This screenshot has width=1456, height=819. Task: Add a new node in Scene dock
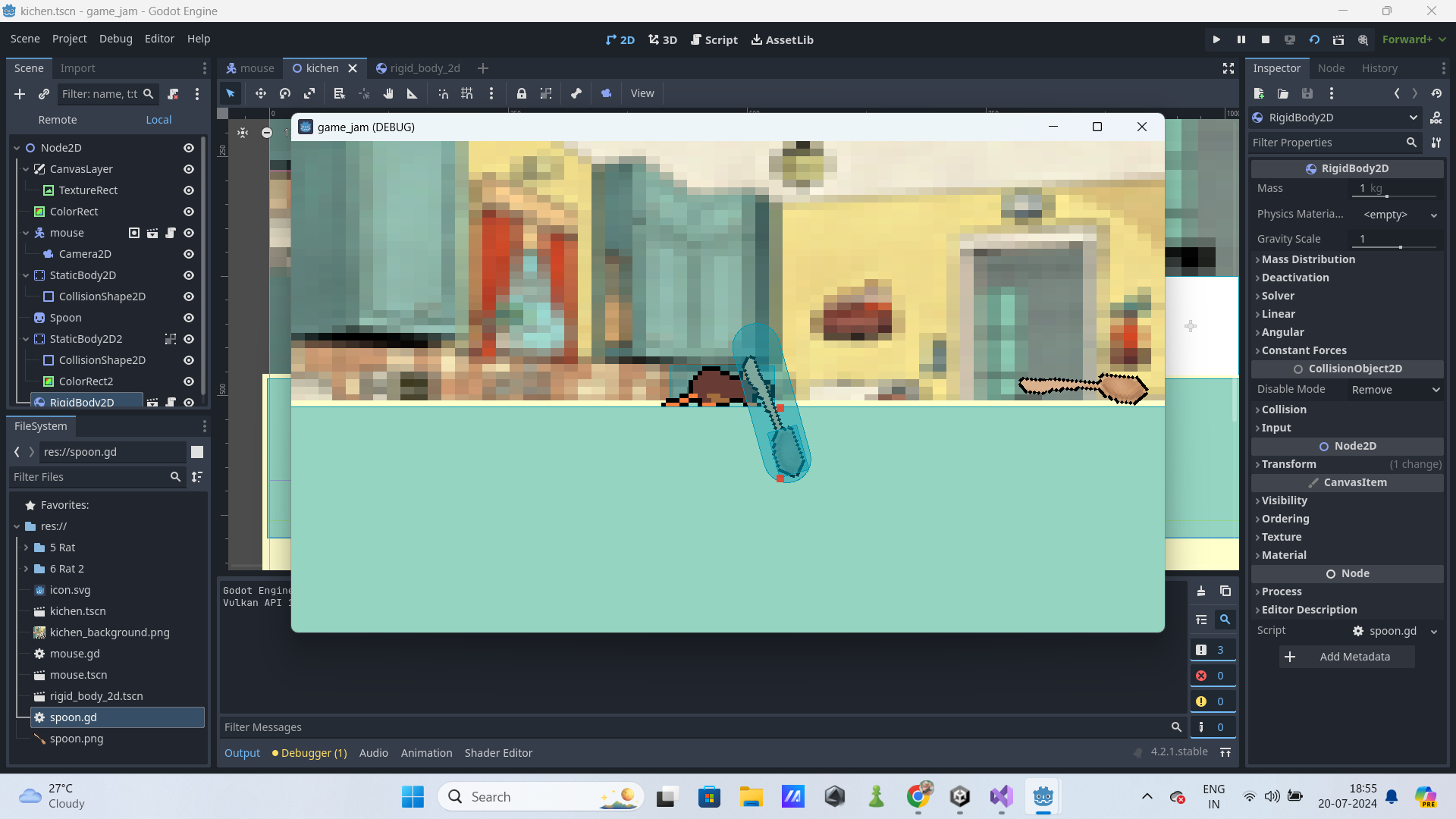[x=20, y=94]
